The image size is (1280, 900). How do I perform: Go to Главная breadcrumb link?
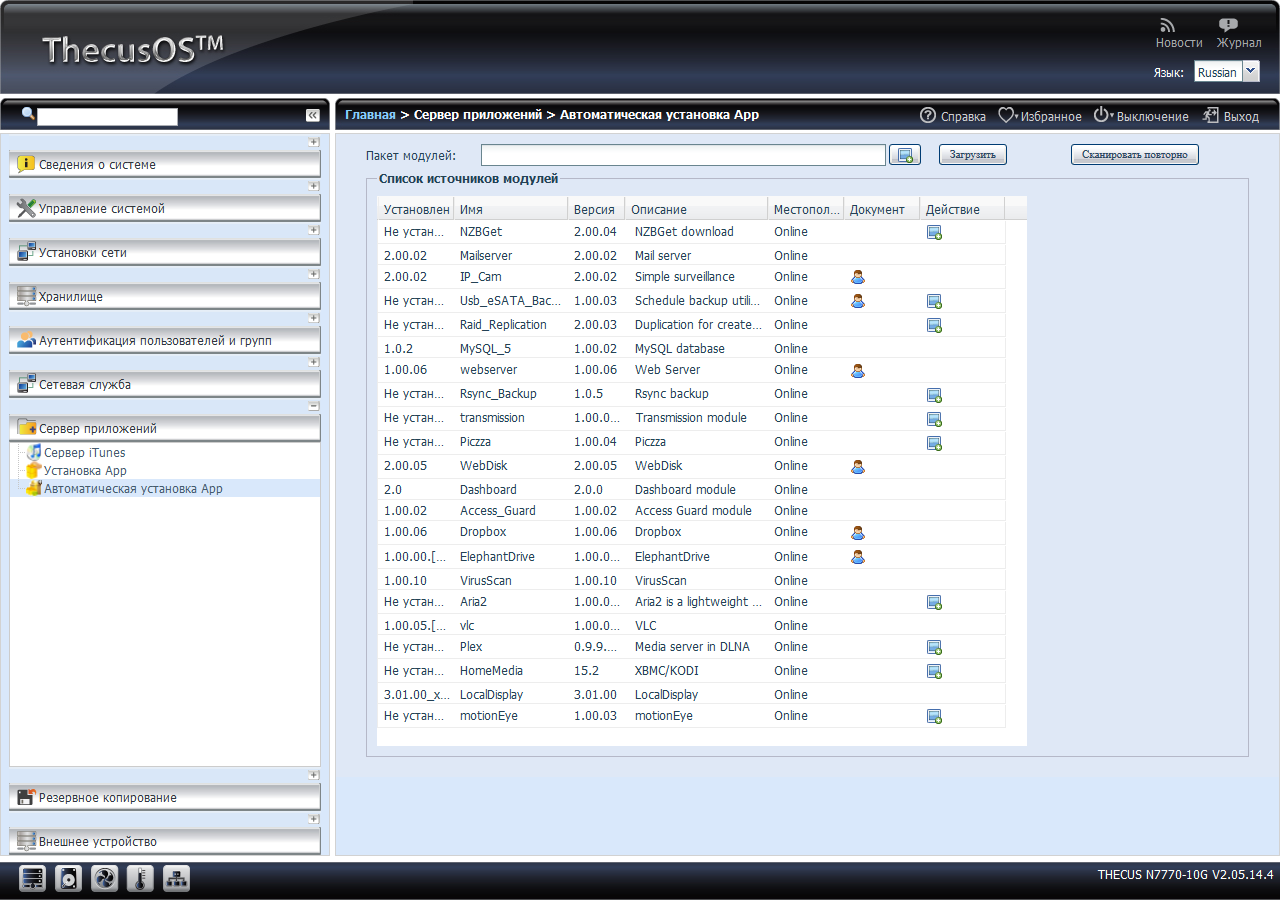coord(370,115)
